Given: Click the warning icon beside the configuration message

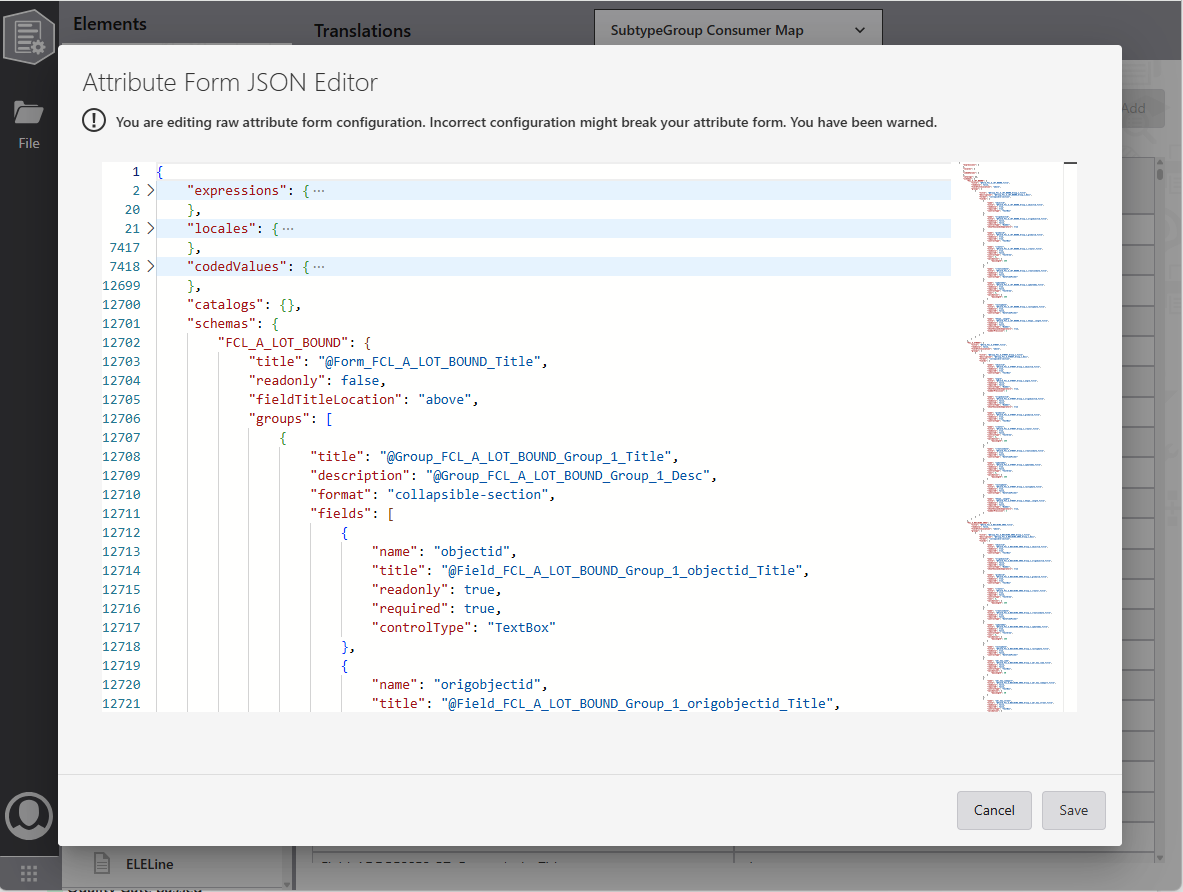Looking at the screenshot, I should pos(93,120).
